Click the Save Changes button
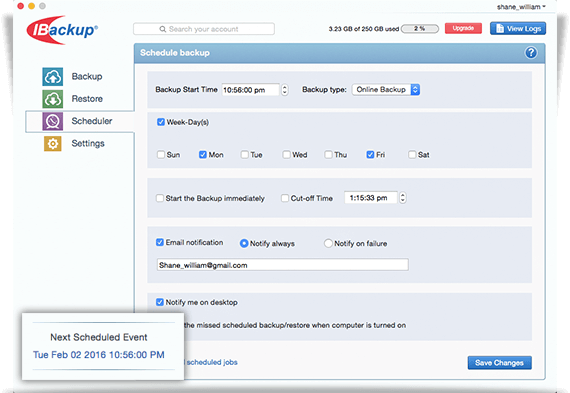 (x=499, y=363)
